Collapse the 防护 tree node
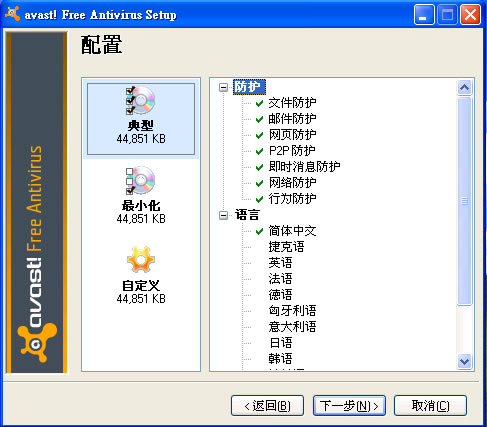This screenshot has height=427, width=487. pyautogui.click(x=223, y=87)
